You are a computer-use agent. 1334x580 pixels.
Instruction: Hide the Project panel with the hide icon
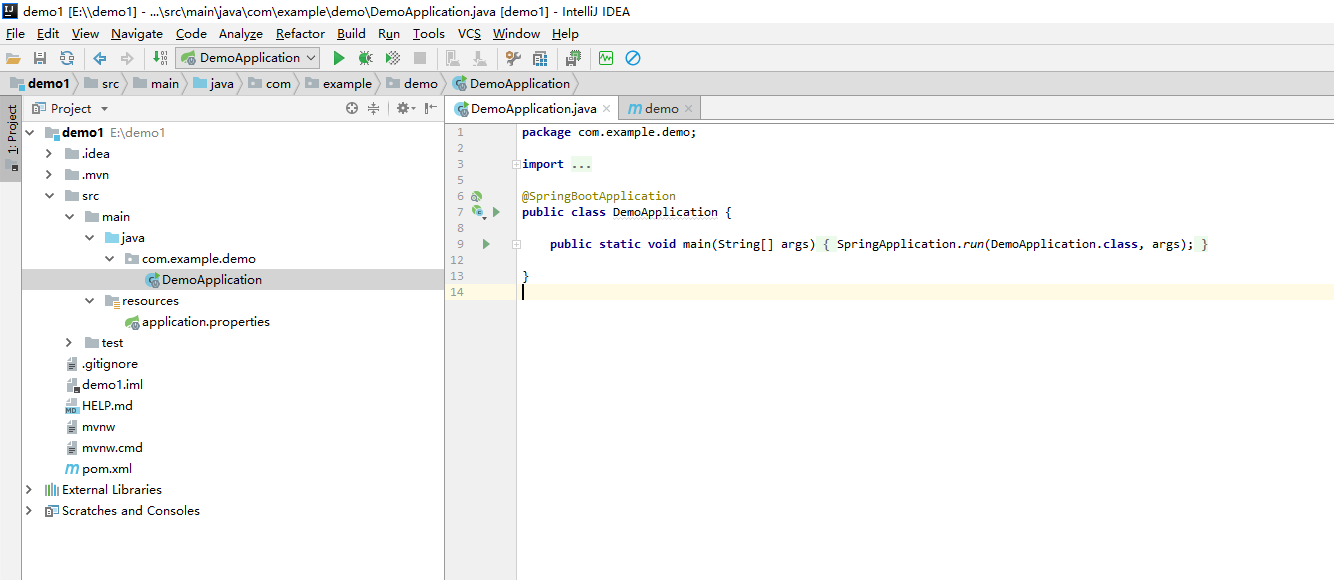pos(431,109)
